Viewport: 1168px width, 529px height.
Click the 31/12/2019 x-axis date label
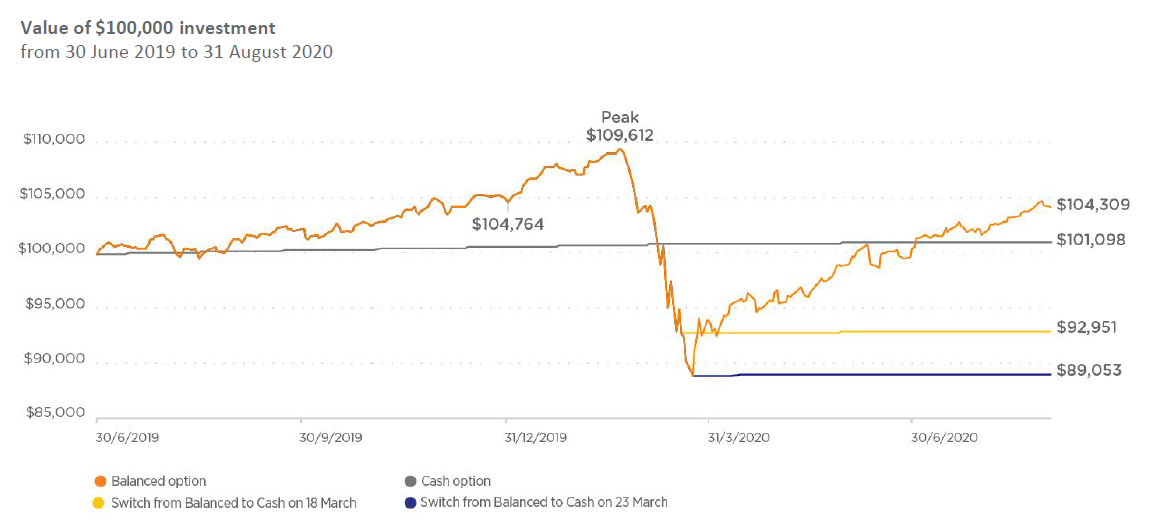pos(536,437)
